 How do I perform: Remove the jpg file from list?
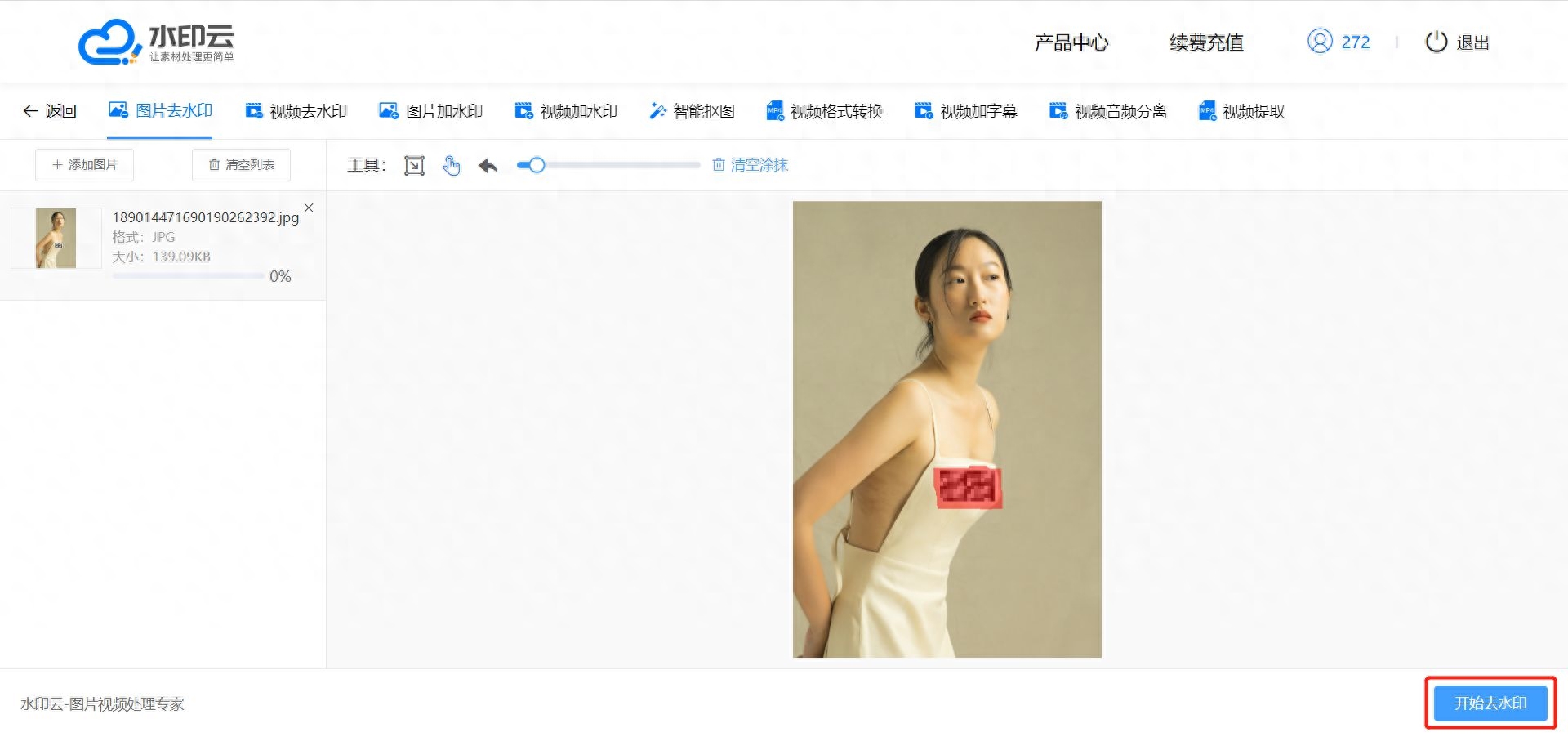pyautogui.click(x=309, y=208)
